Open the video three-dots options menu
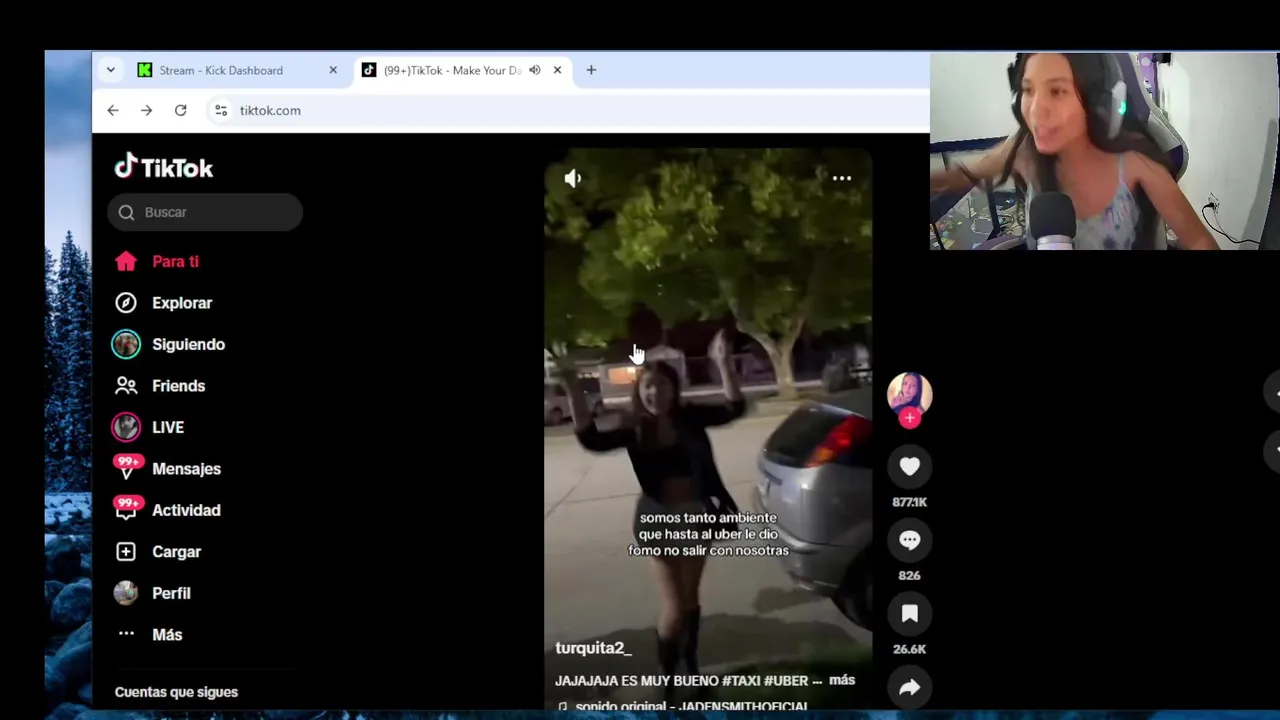The width and height of the screenshot is (1280, 720). pyautogui.click(x=842, y=179)
